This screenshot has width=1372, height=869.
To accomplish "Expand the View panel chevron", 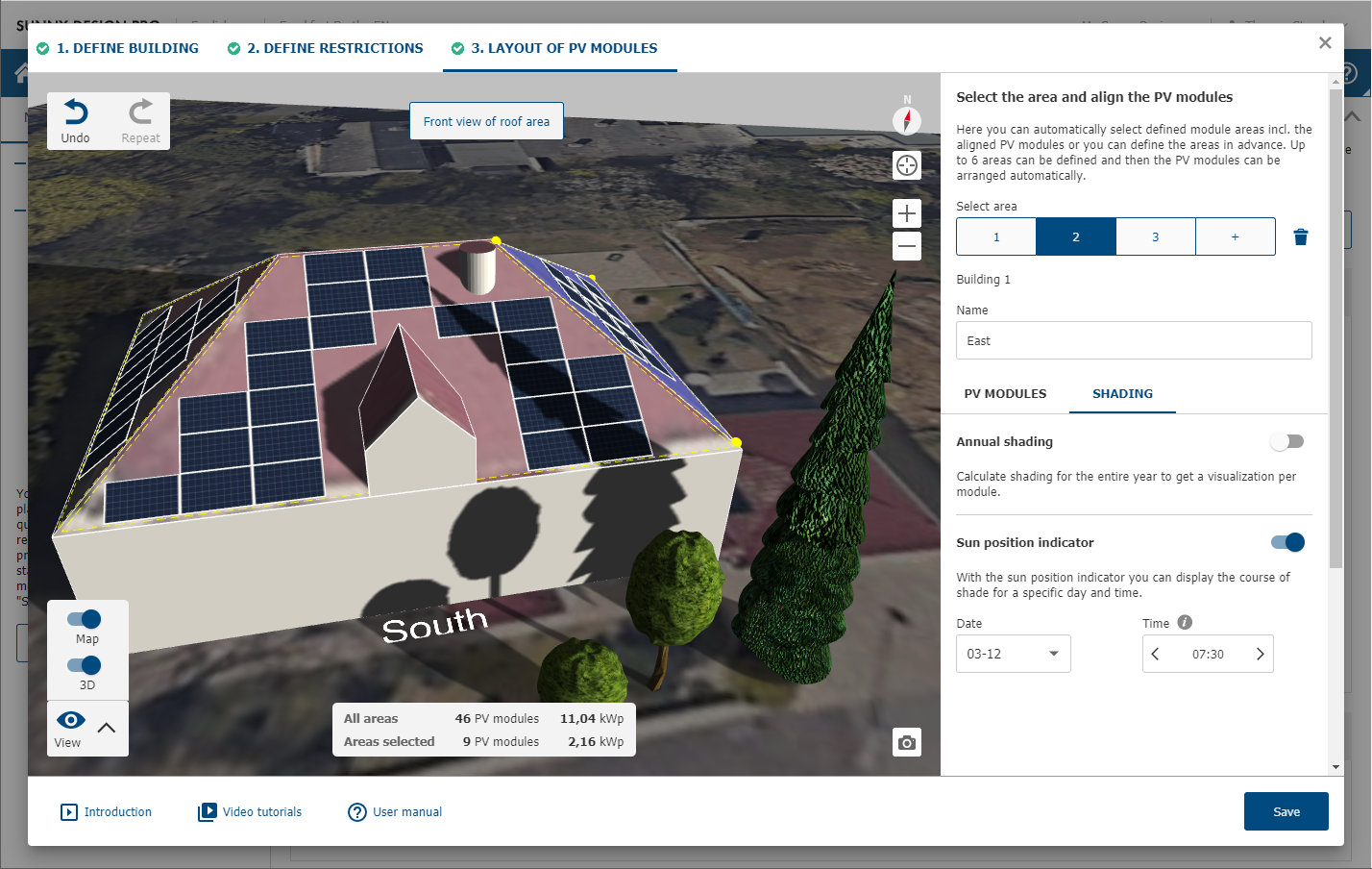I will point(107,728).
